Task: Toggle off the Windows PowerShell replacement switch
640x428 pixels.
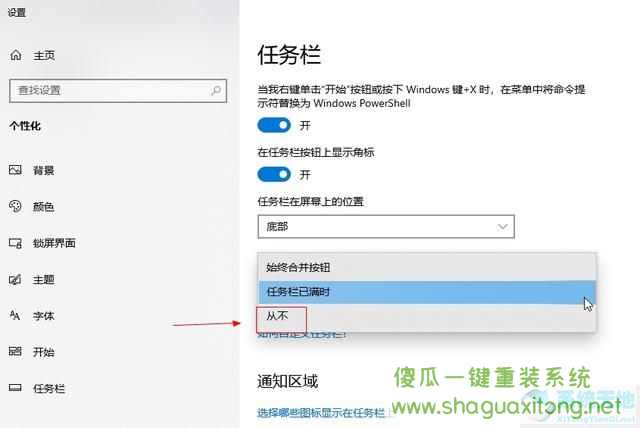Action: click(x=274, y=125)
